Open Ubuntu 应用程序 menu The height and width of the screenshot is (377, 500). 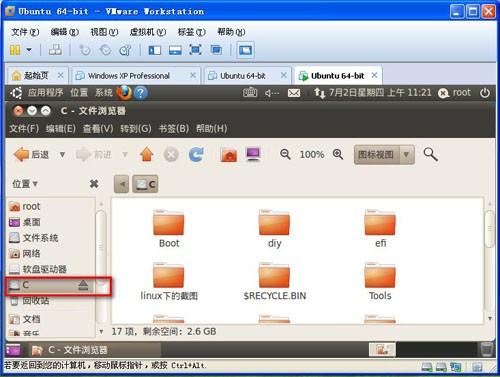pyautogui.click(x=45, y=93)
